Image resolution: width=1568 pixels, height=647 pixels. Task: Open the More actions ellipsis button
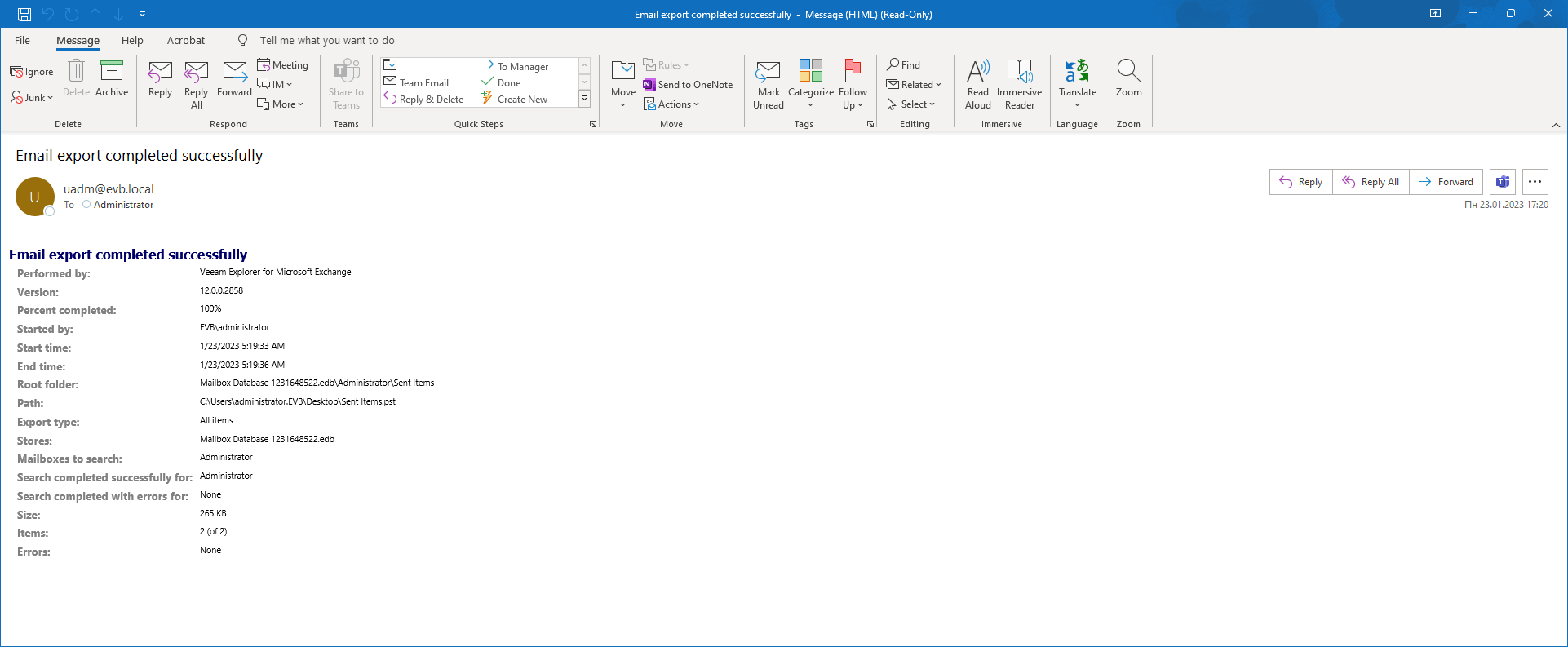(x=1535, y=182)
